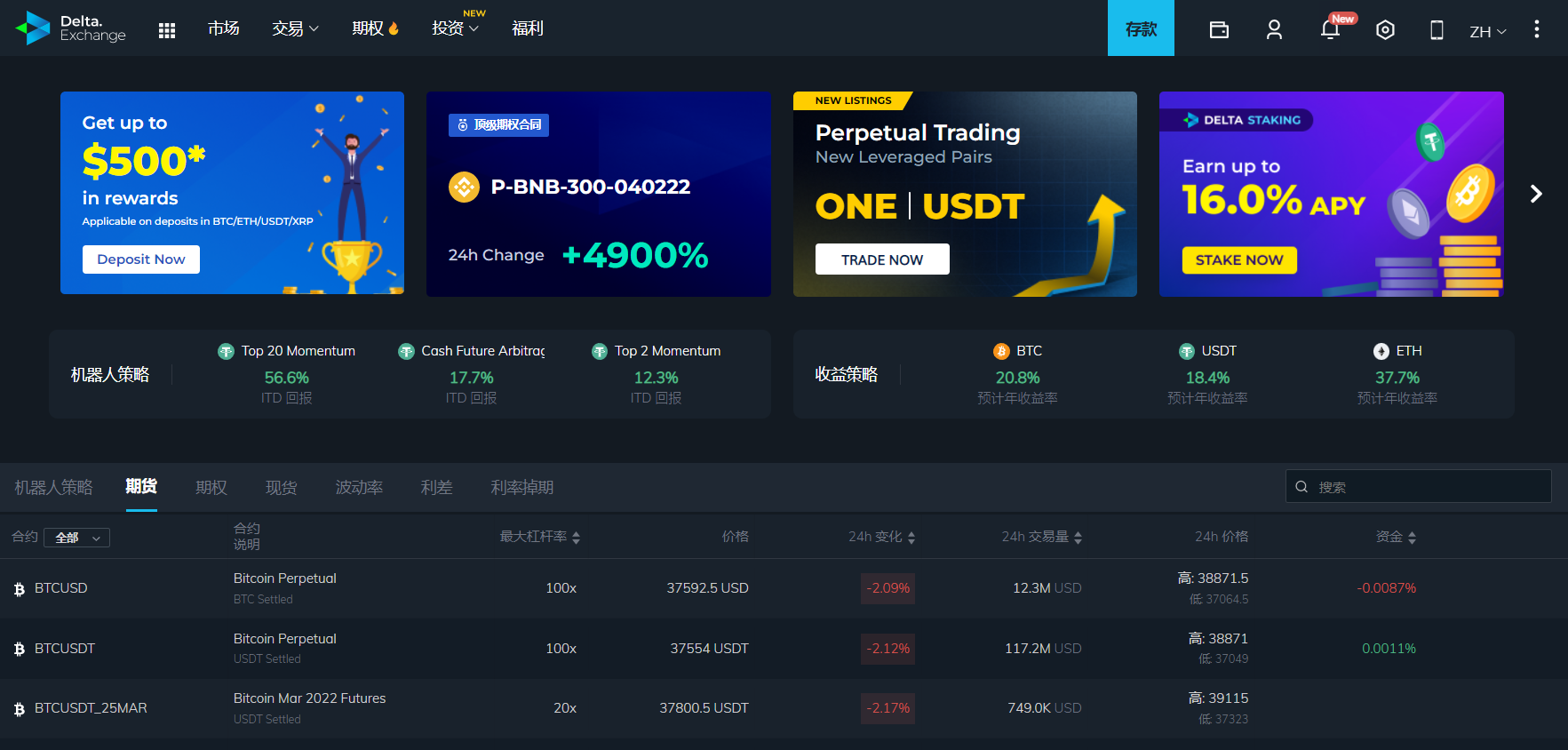Screen dimensions: 1568x750
Task: Click the STAKE NOW button
Action: 1239,260
